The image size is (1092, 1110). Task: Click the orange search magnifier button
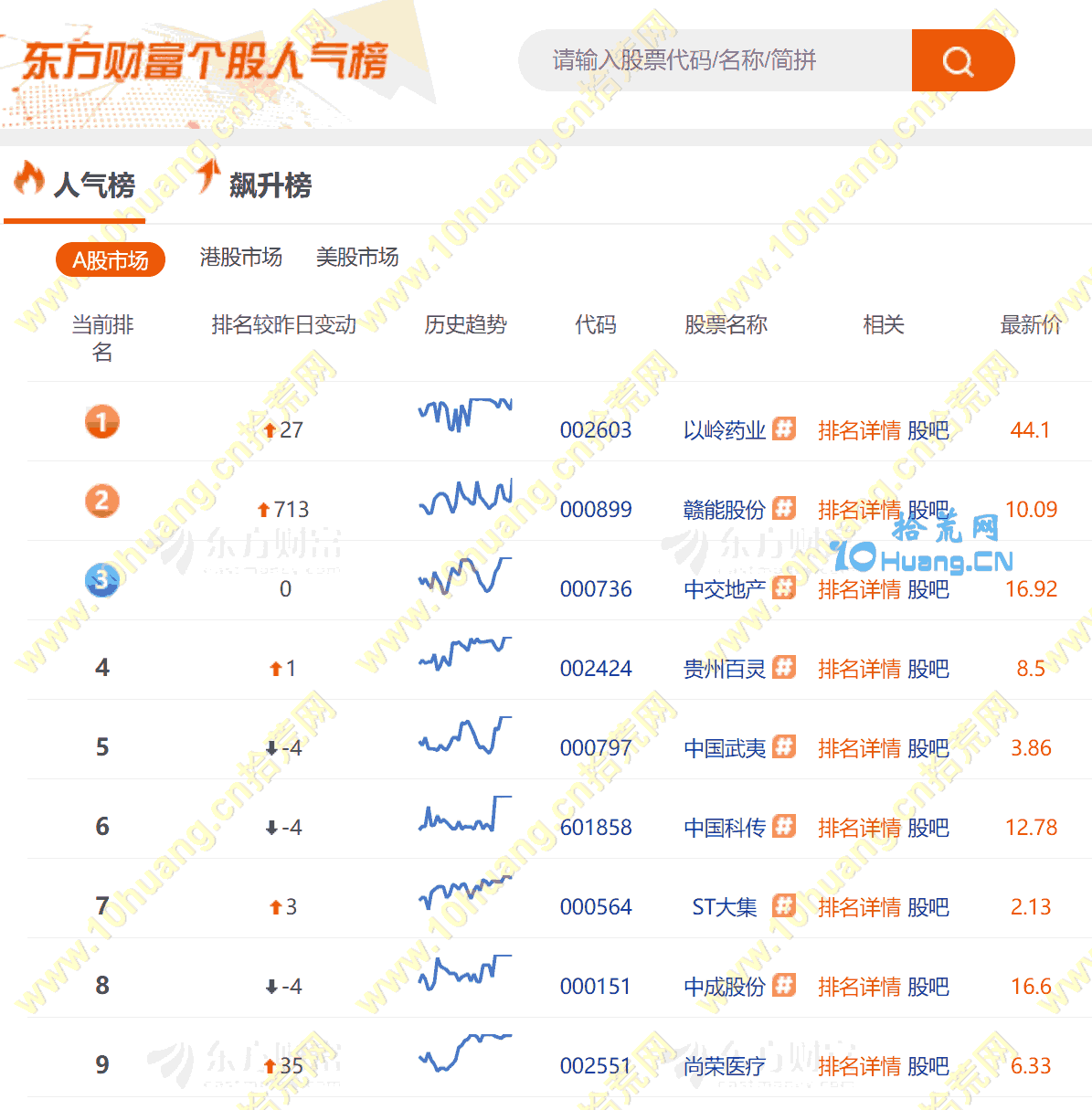962,60
